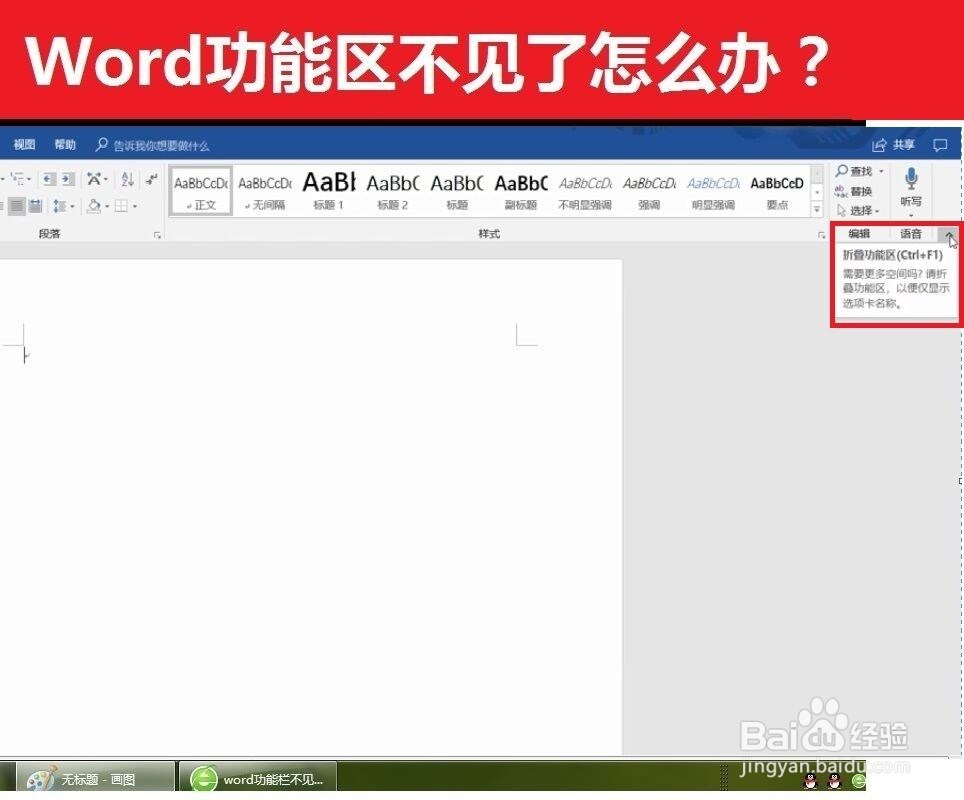The height and width of the screenshot is (800, 964).
Task: Click the 听写 microphone icon
Action: click(911, 179)
